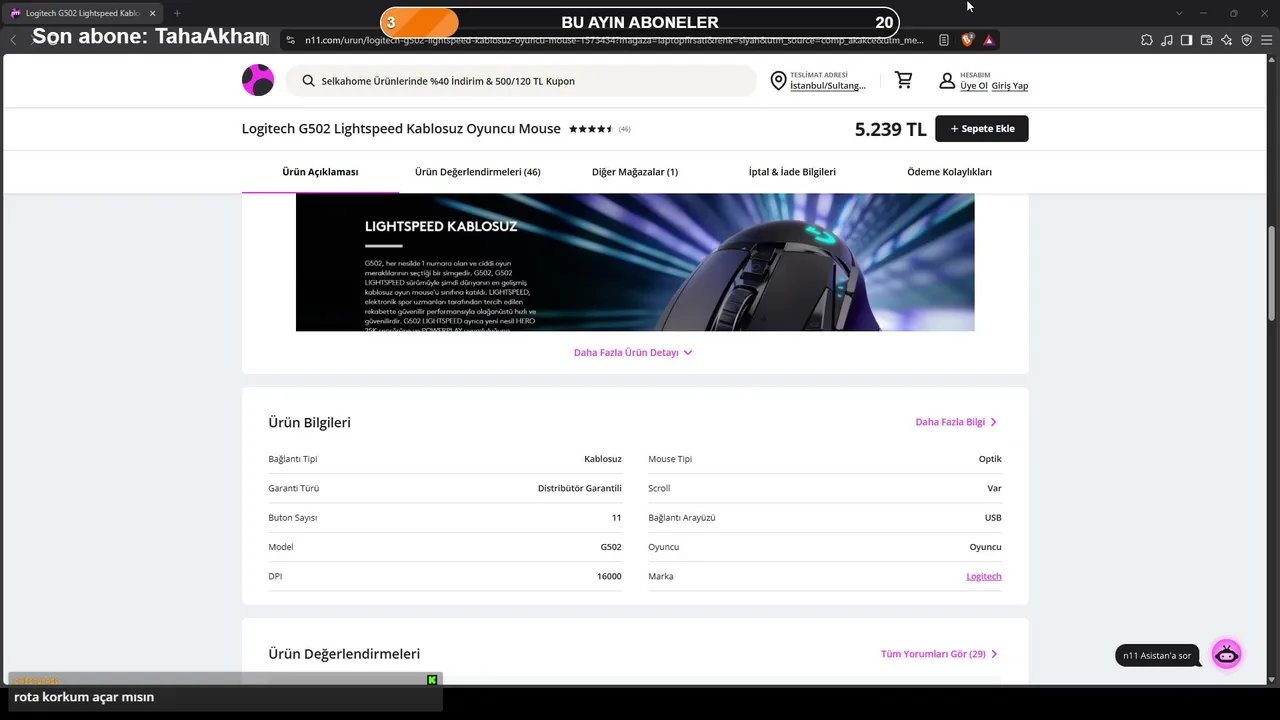Click the Giriş Yap link
Viewport: 1280px width, 720px height.
[x=1010, y=86]
